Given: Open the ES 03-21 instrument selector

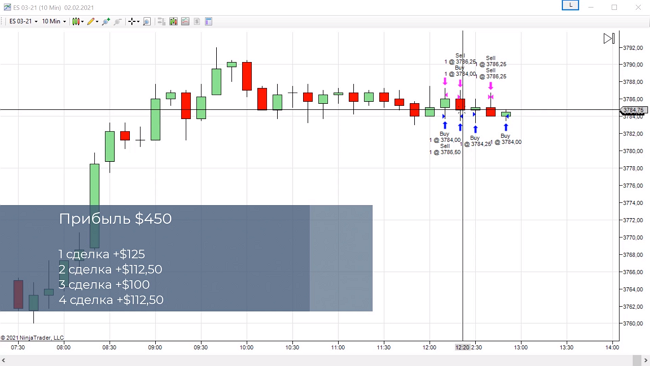Looking at the screenshot, I should pos(23,21).
